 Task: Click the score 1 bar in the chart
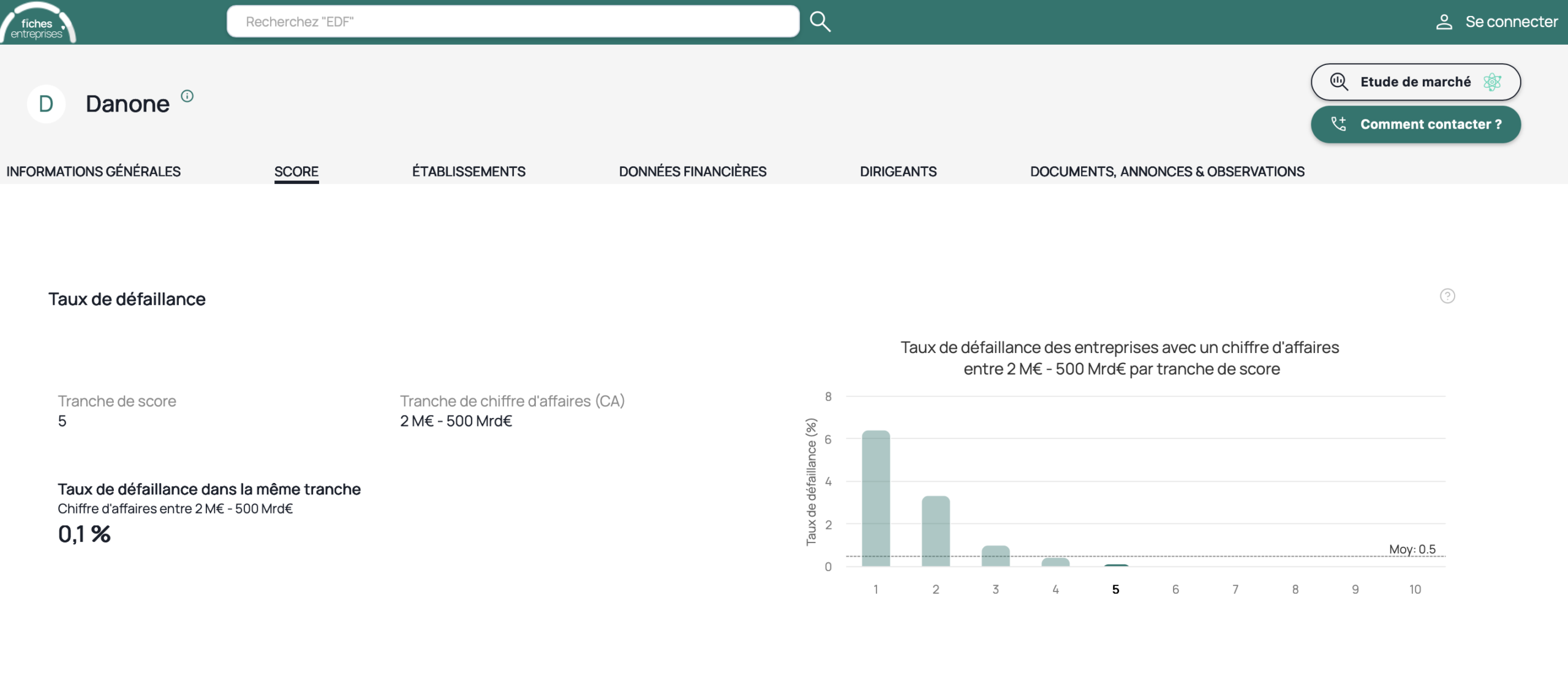point(875,498)
